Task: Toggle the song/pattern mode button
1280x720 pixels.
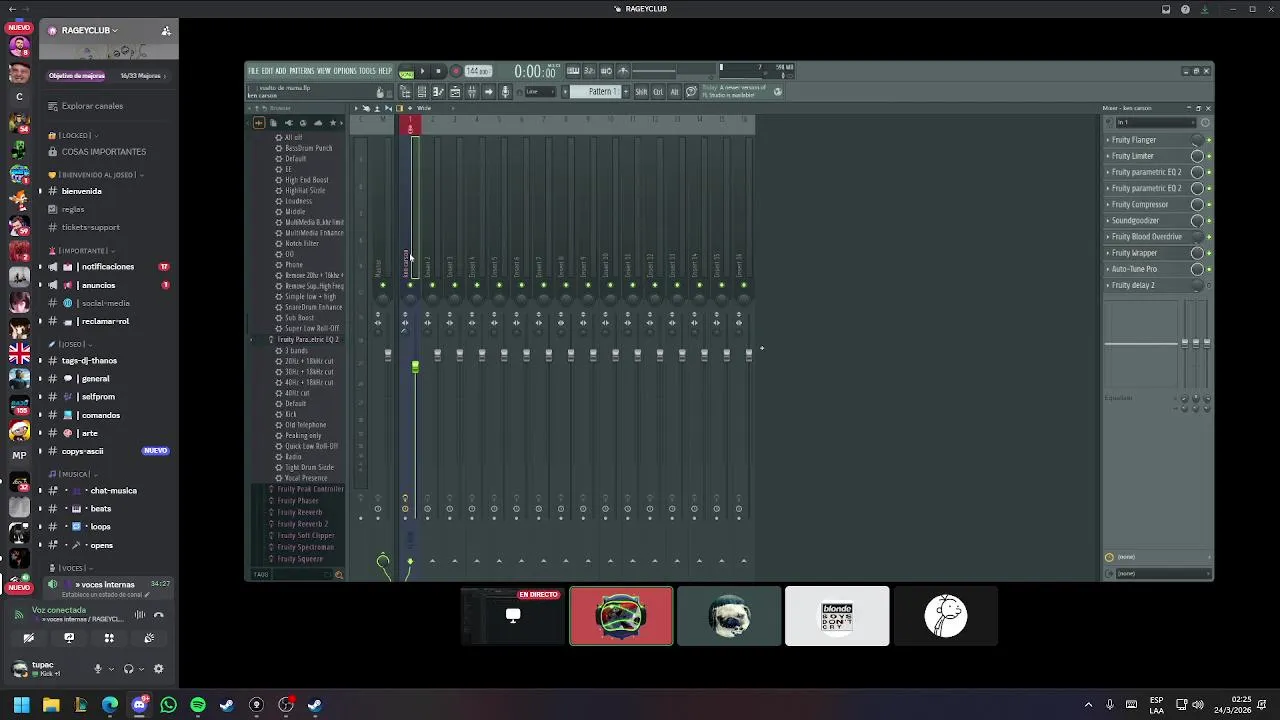Action: point(406,72)
